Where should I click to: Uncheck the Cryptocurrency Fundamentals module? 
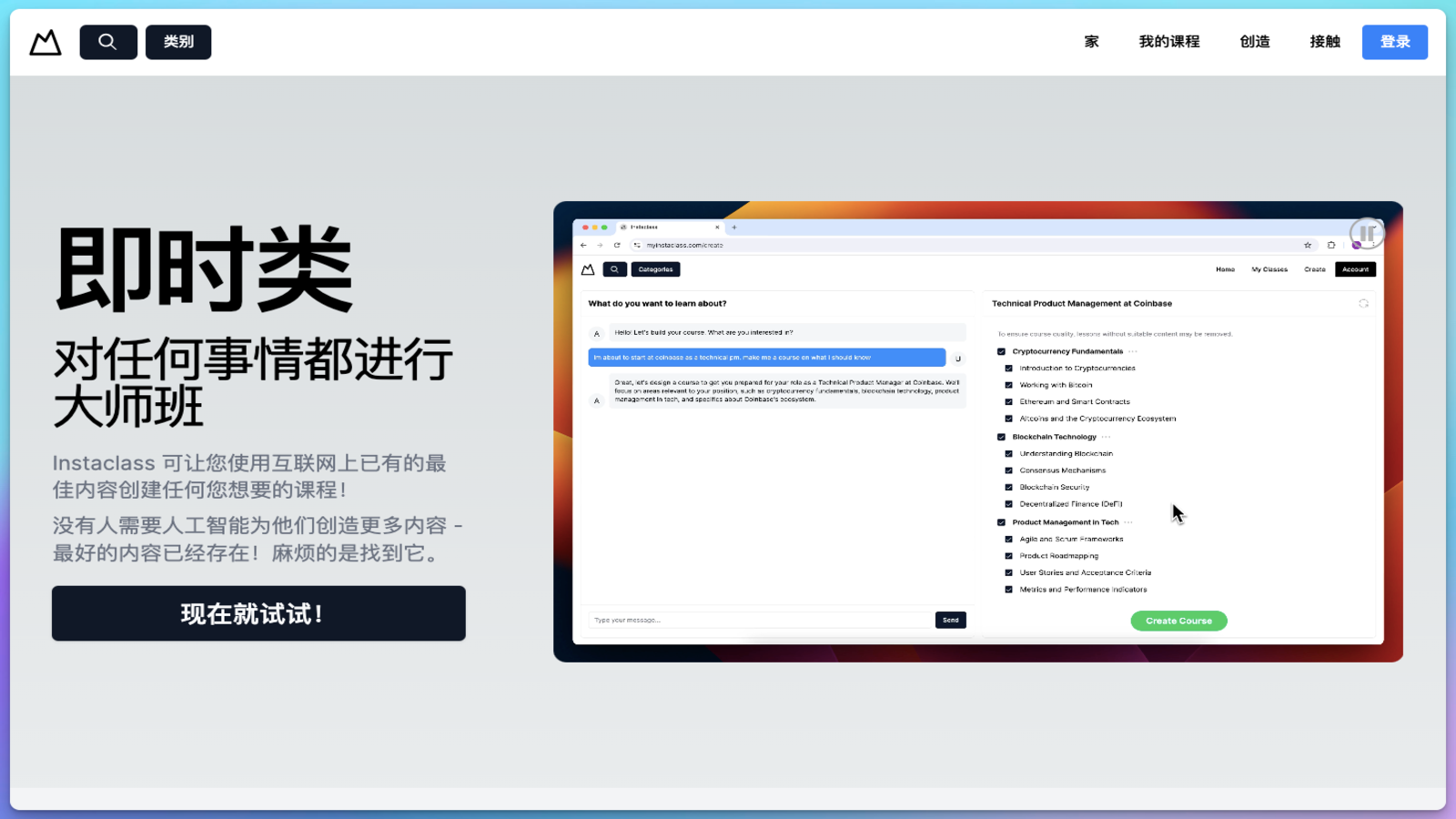[1000, 350]
